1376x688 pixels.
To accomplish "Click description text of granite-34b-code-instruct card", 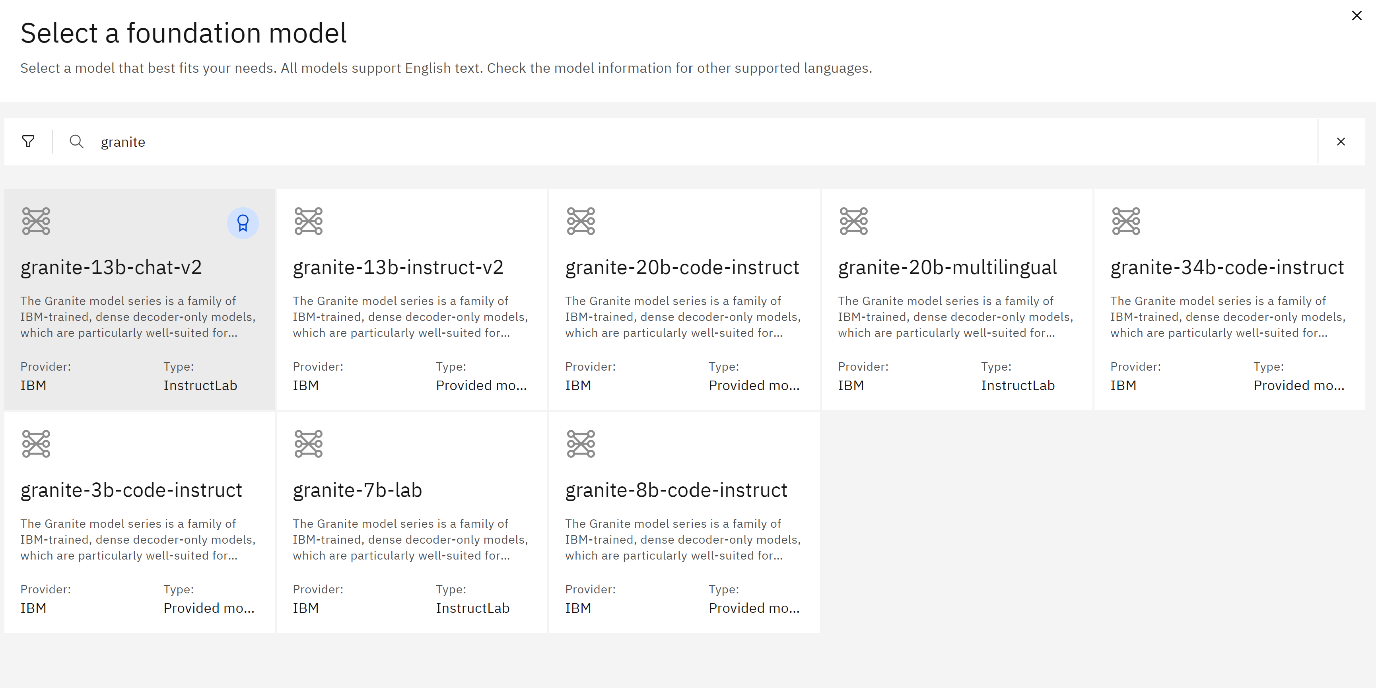I will coord(1228,317).
